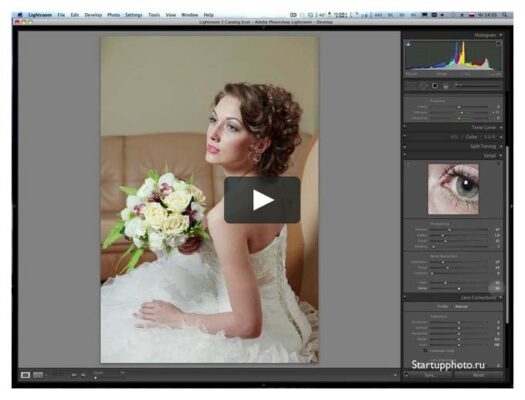
Task: Click the right panel vertical scrollbar
Action: coord(508,234)
